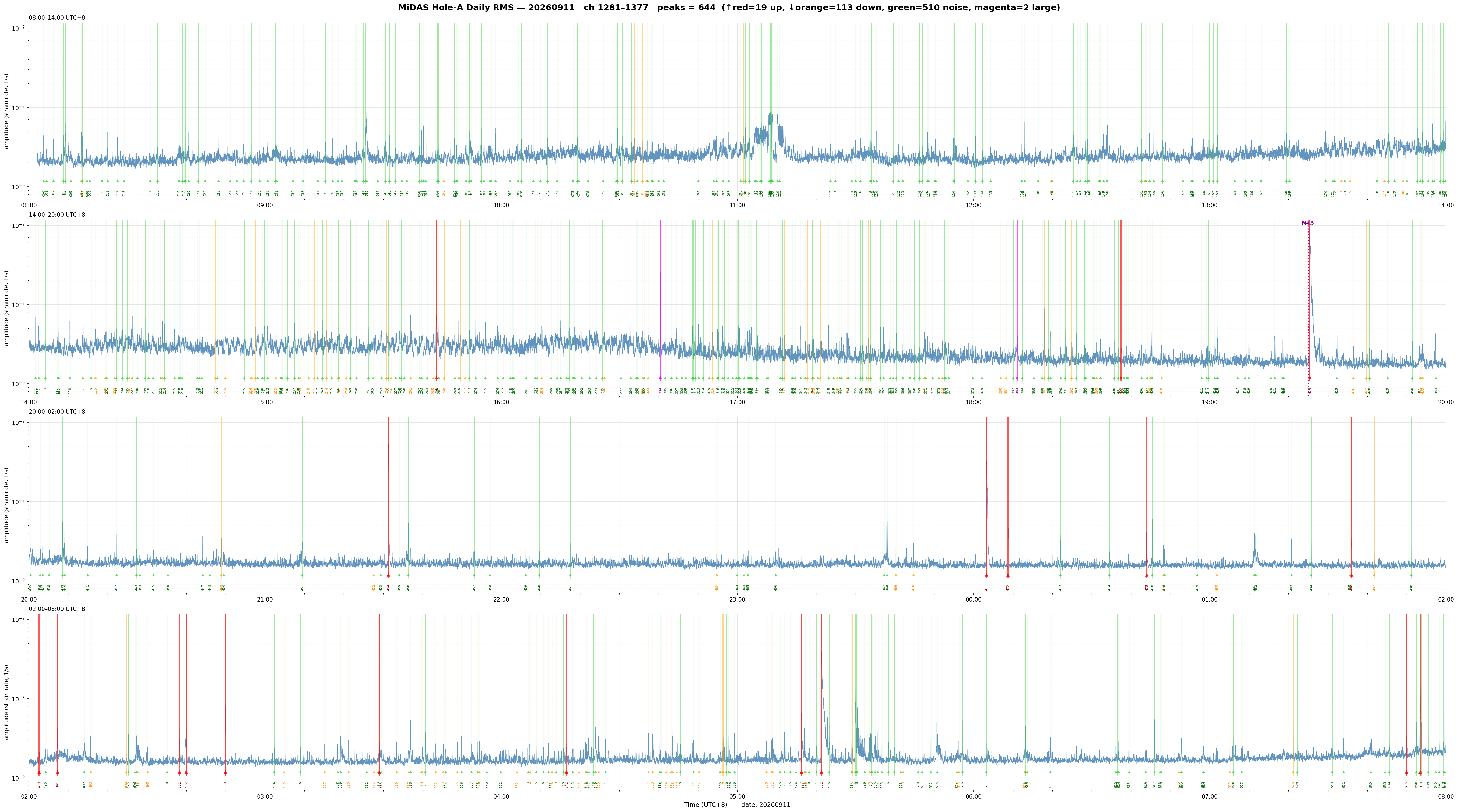
Task: Click the "01:00" time tick label
Action: (x=1210, y=600)
